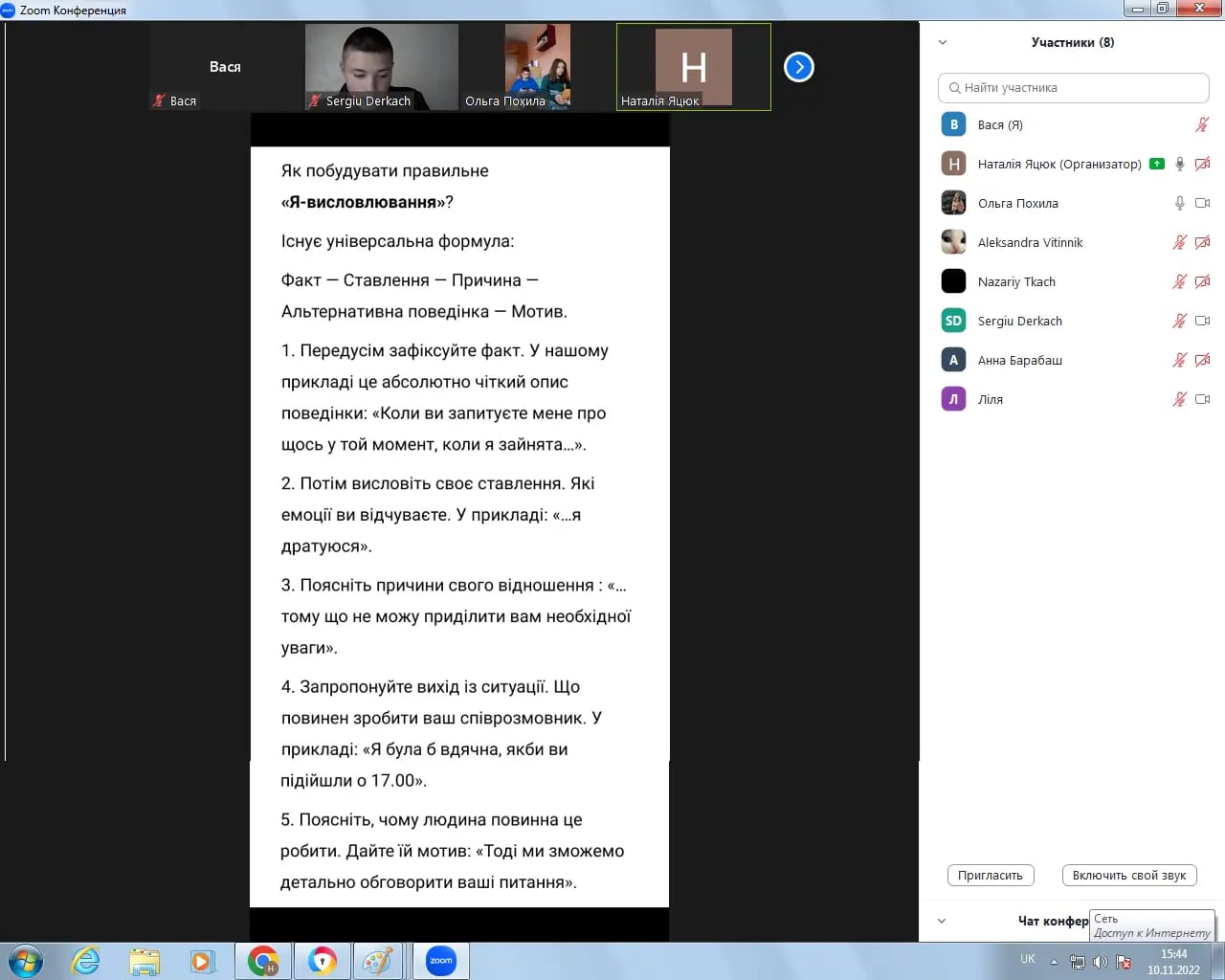The height and width of the screenshot is (980, 1225).
Task: Click Вася muted microphone icon in participant list
Action: pyautogui.click(x=1202, y=125)
